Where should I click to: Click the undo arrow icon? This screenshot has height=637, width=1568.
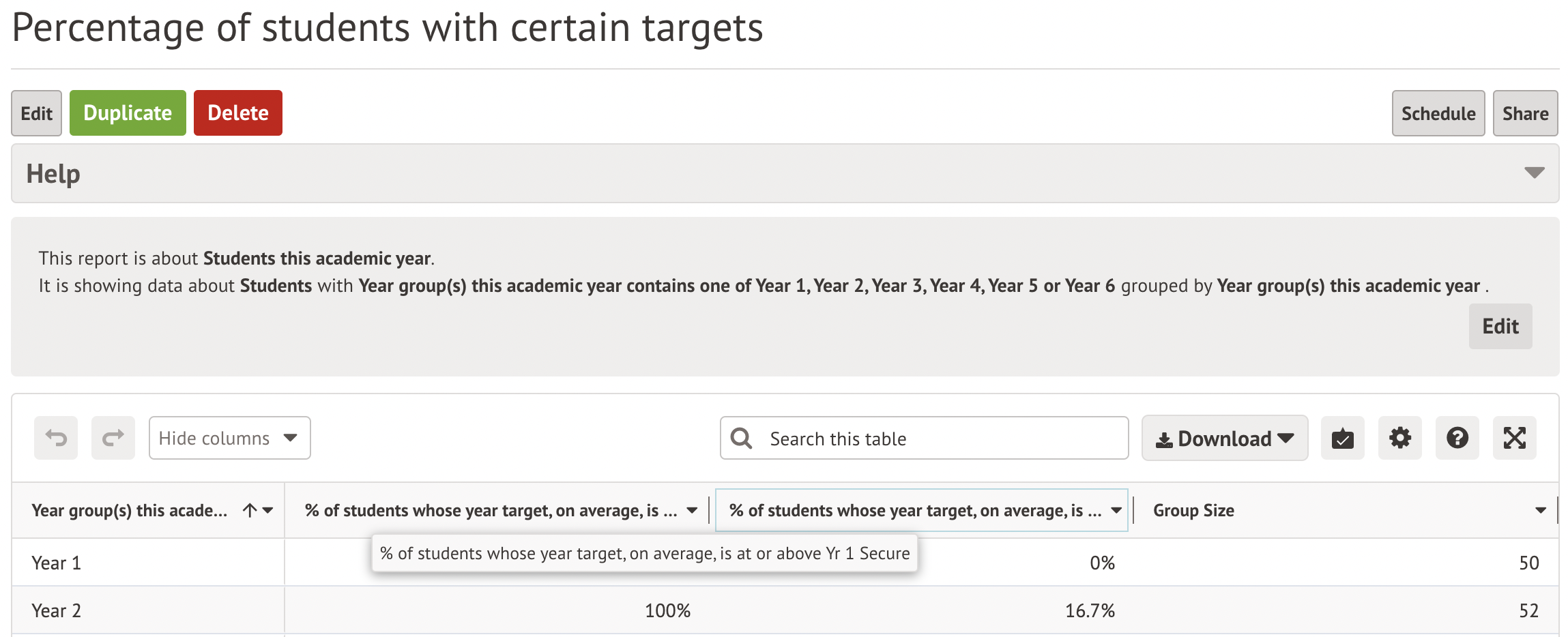pos(56,438)
